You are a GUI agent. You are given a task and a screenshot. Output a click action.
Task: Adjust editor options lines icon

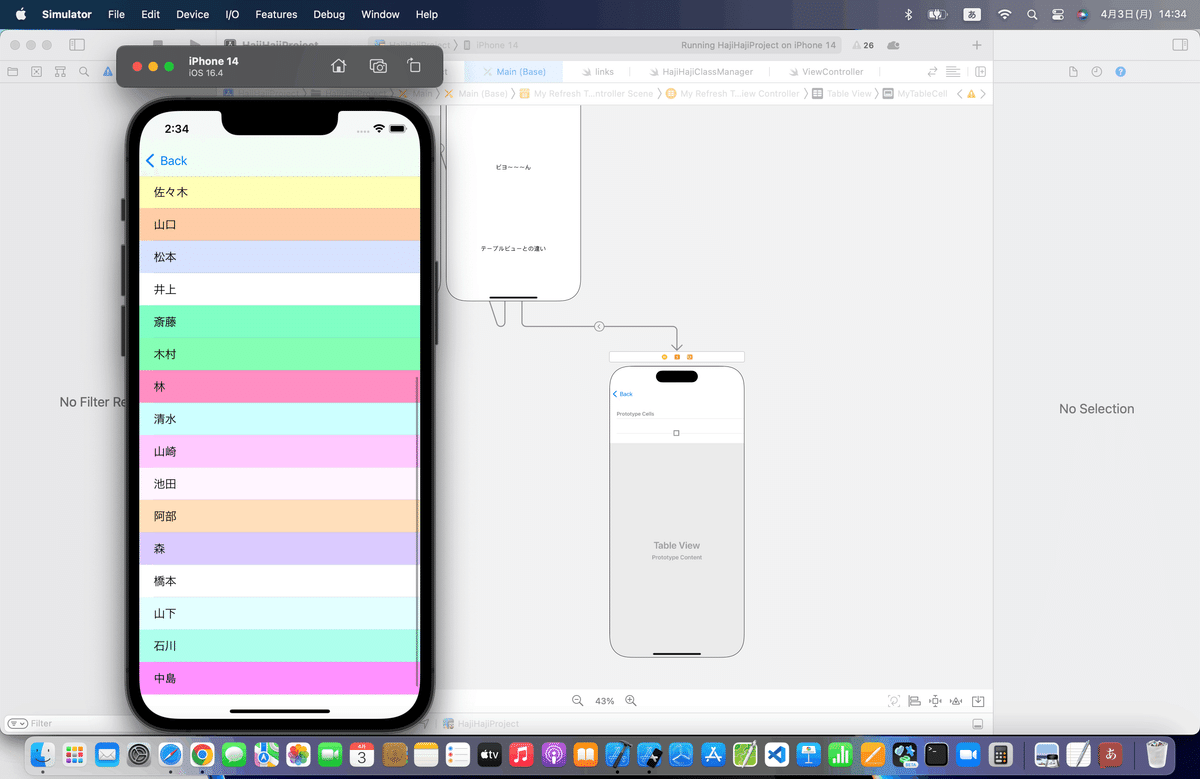tap(953, 72)
